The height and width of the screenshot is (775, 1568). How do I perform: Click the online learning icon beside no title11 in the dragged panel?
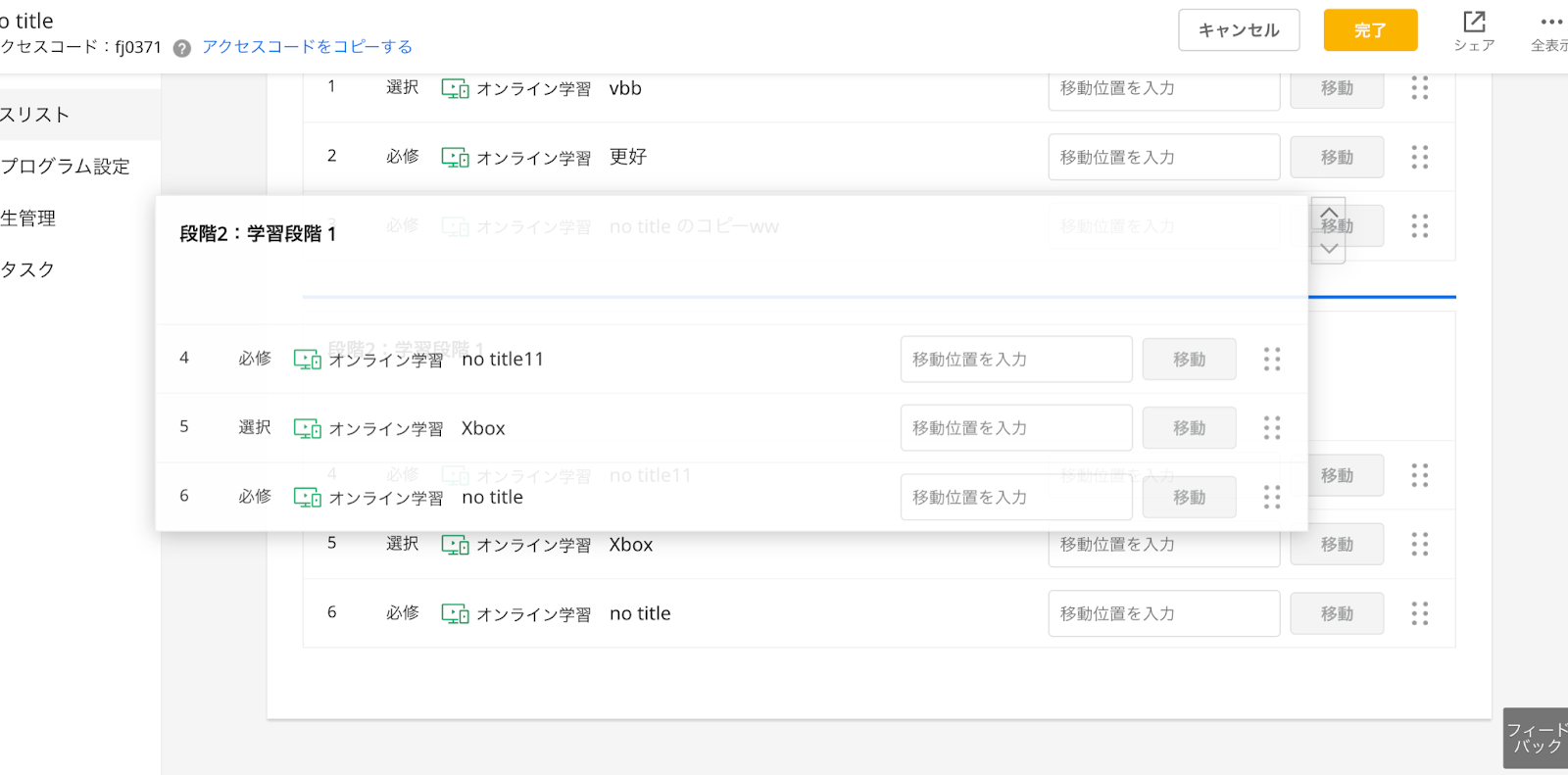tap(308, 360)
